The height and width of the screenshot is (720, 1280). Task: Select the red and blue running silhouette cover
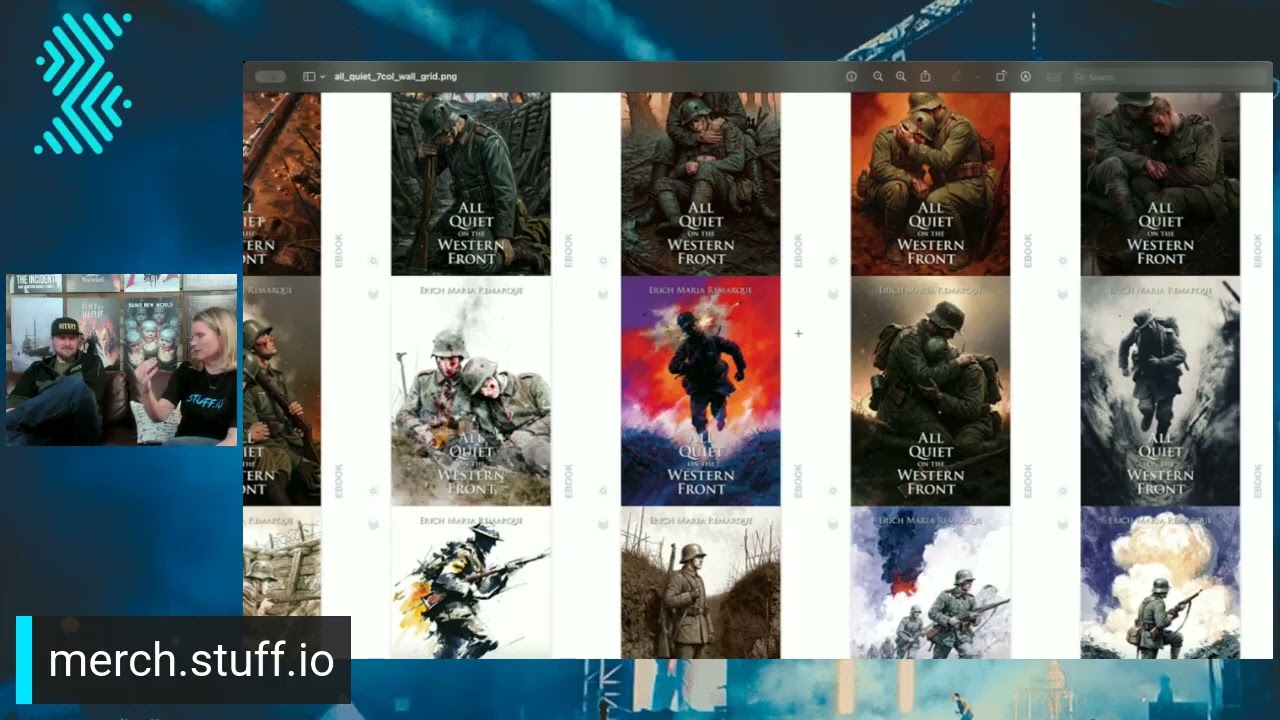(700, 391)
